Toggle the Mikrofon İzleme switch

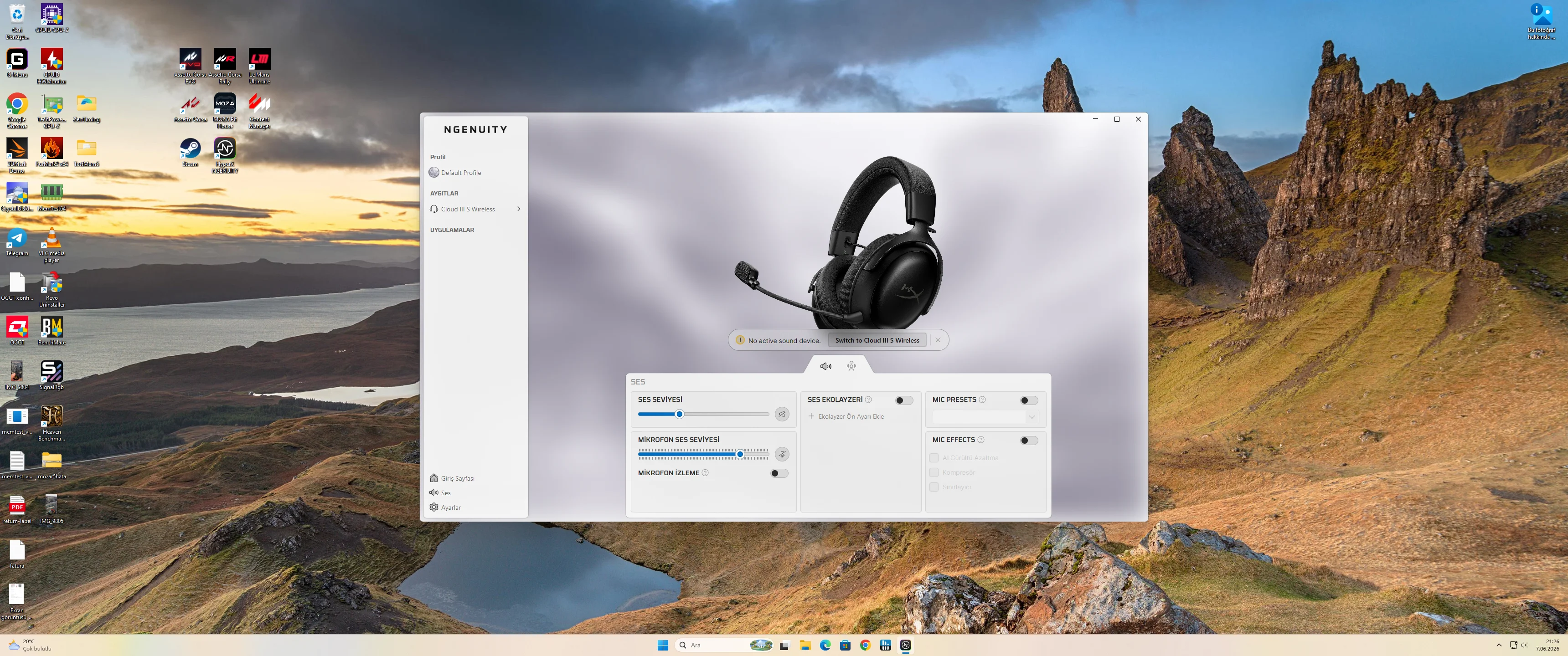[779, 473]
